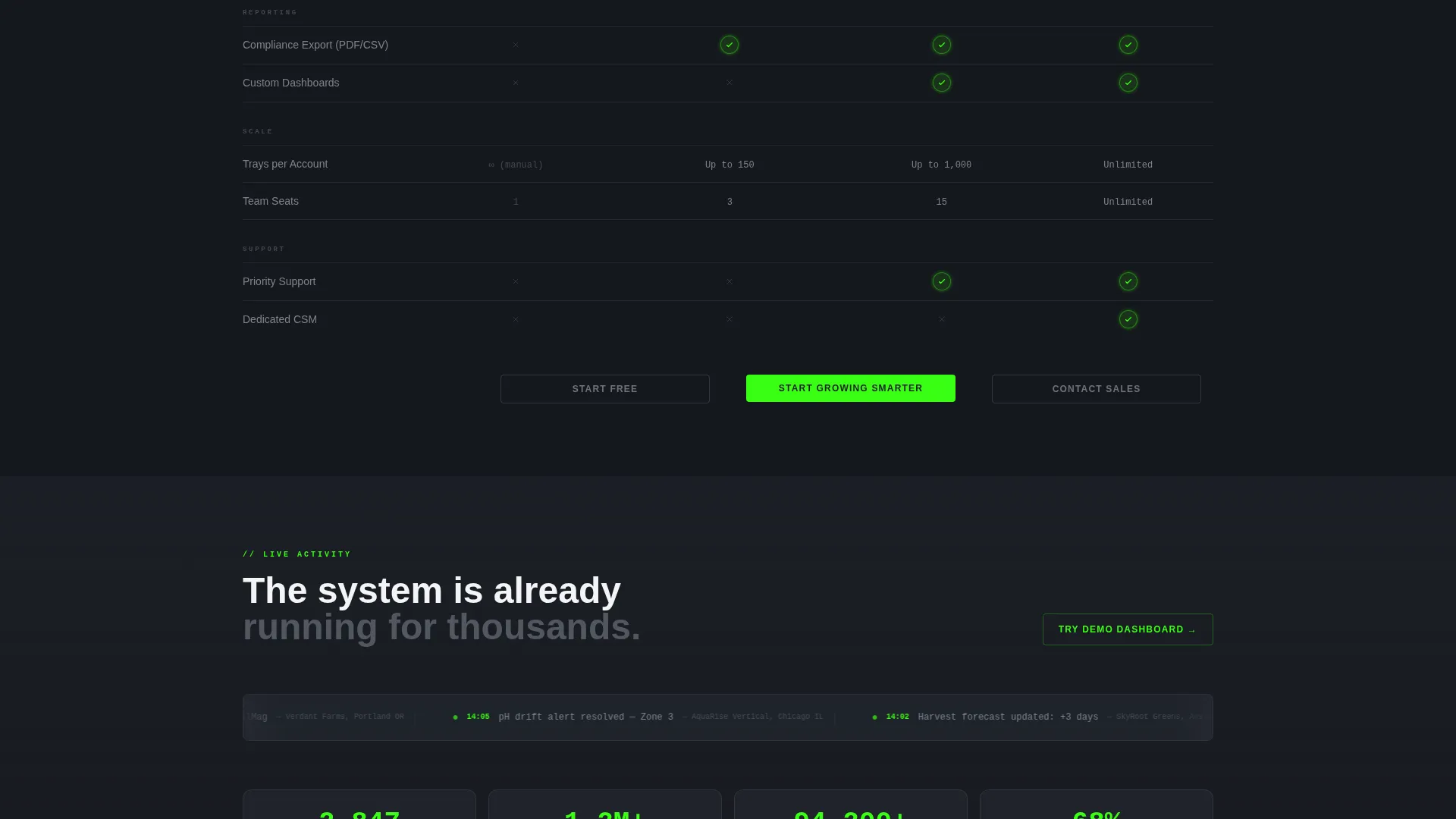This screenshot has width=1456, height=819.
Task: Click the 14:02 ticker timestamp
Action: tap(897, 717)
